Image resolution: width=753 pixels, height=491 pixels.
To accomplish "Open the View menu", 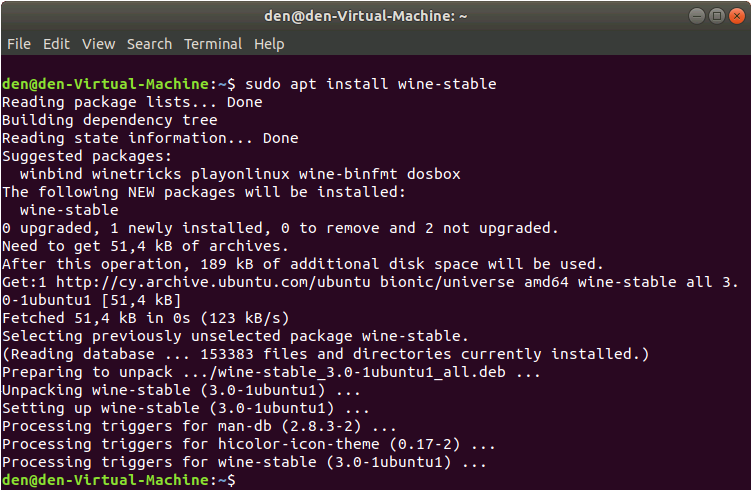I will [98, 44].
